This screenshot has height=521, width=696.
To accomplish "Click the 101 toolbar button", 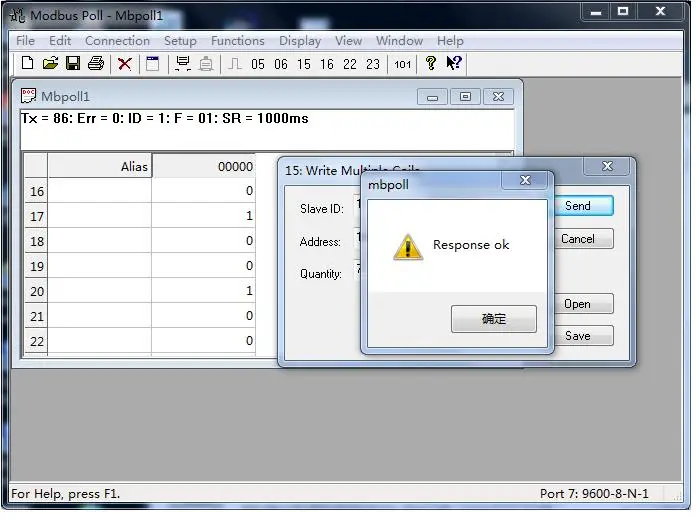I will tap(403, 65).
